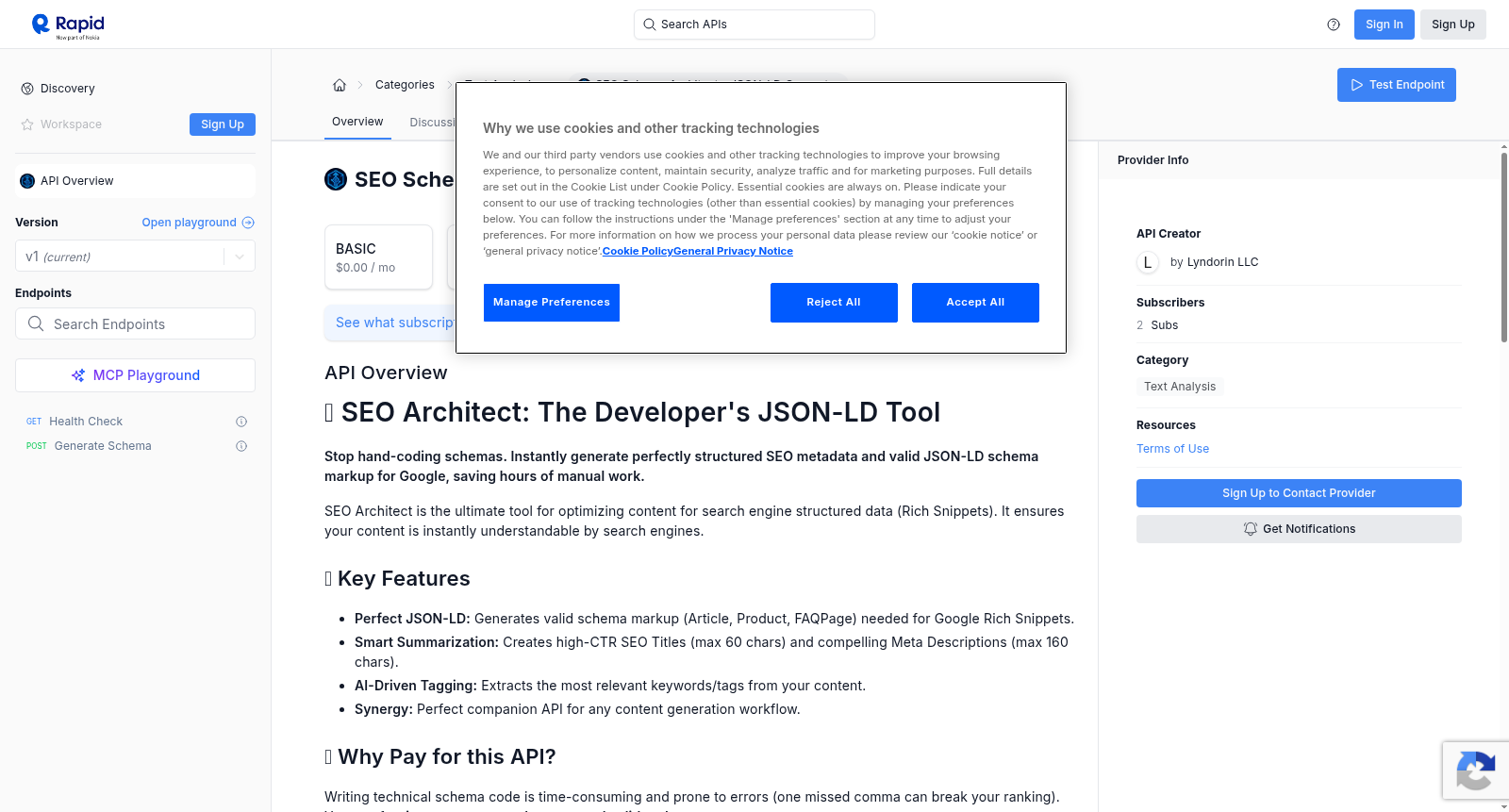
Task: Click Test Endpoint button
Action: click(1396, 85)
